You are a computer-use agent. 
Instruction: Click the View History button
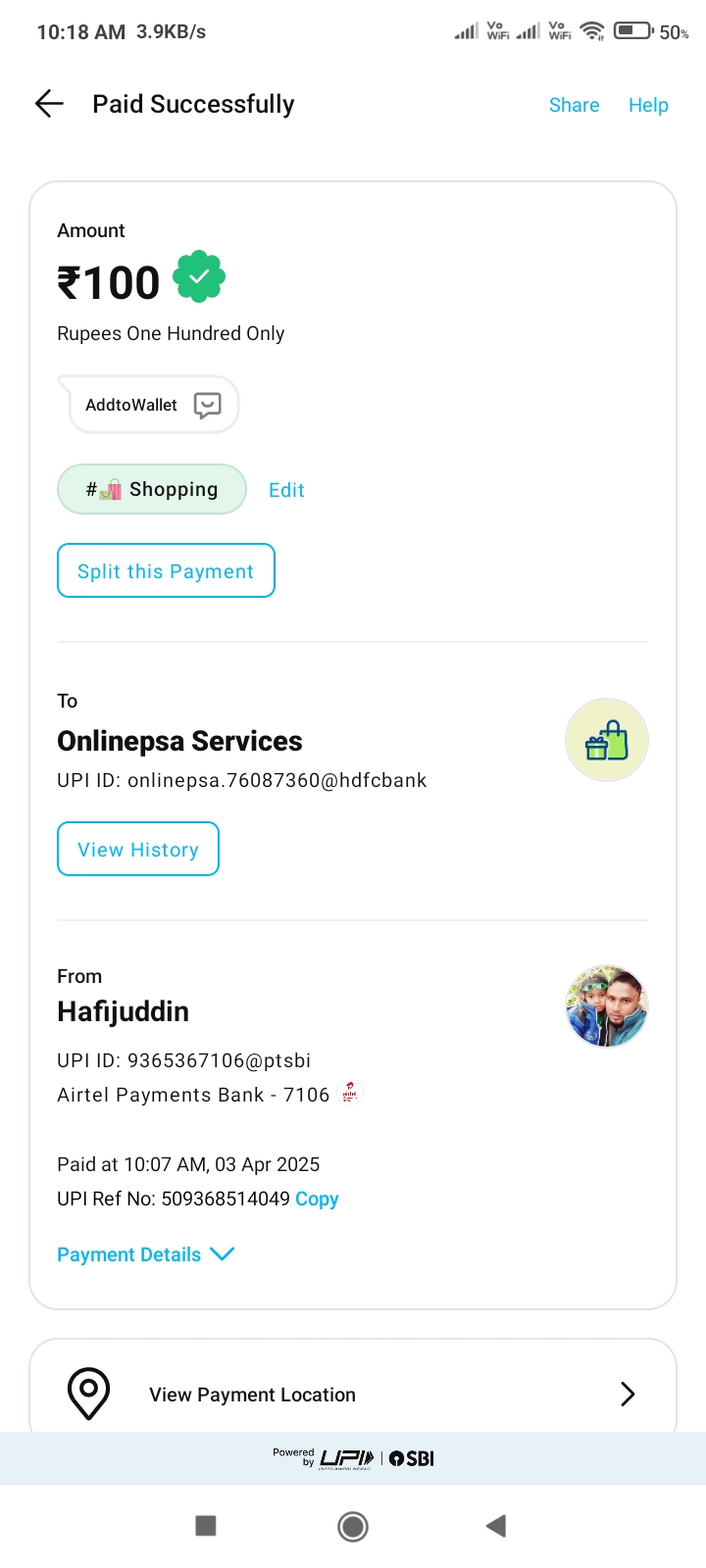138,849
